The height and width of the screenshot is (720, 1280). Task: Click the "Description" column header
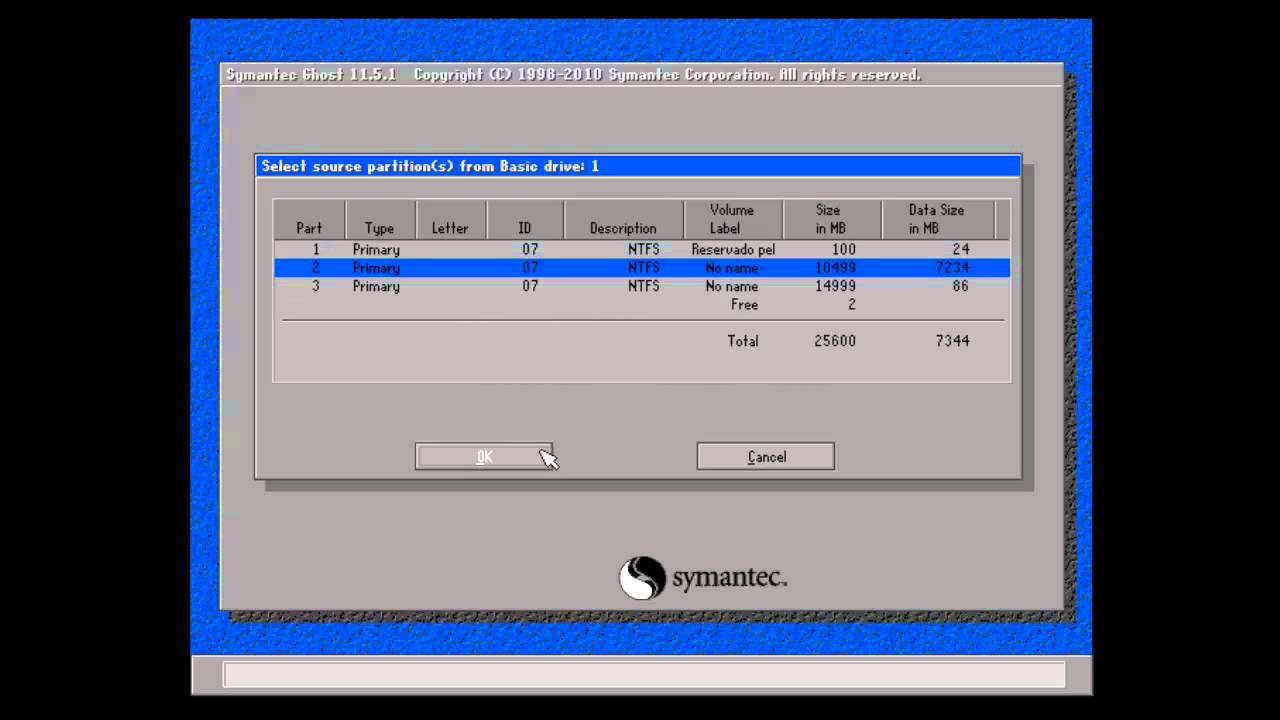coord(623,219)
